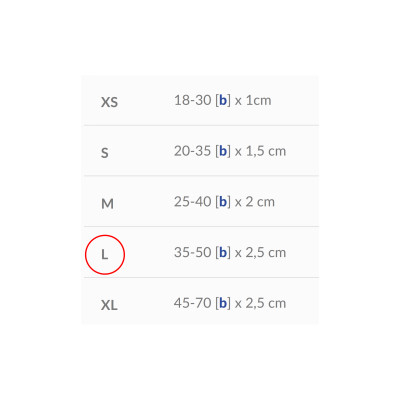Select the x 2 cm width value
The image size is (400, 400).
pyautogui.click(x=255, y=202)
